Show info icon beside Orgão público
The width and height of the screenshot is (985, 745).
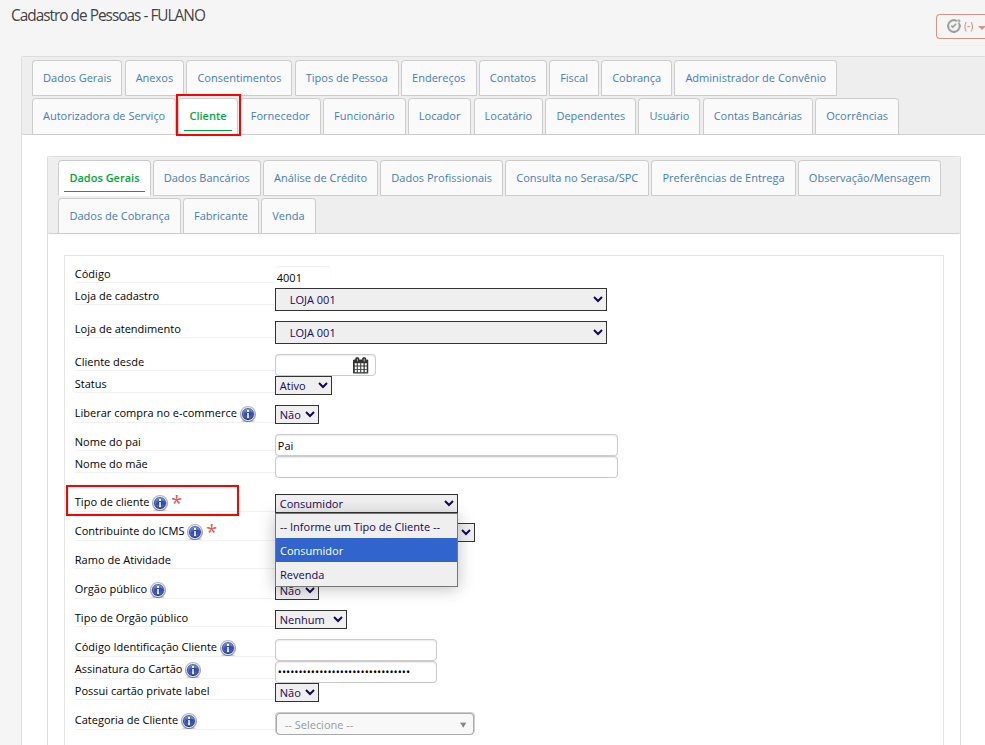tap(158, 590)
